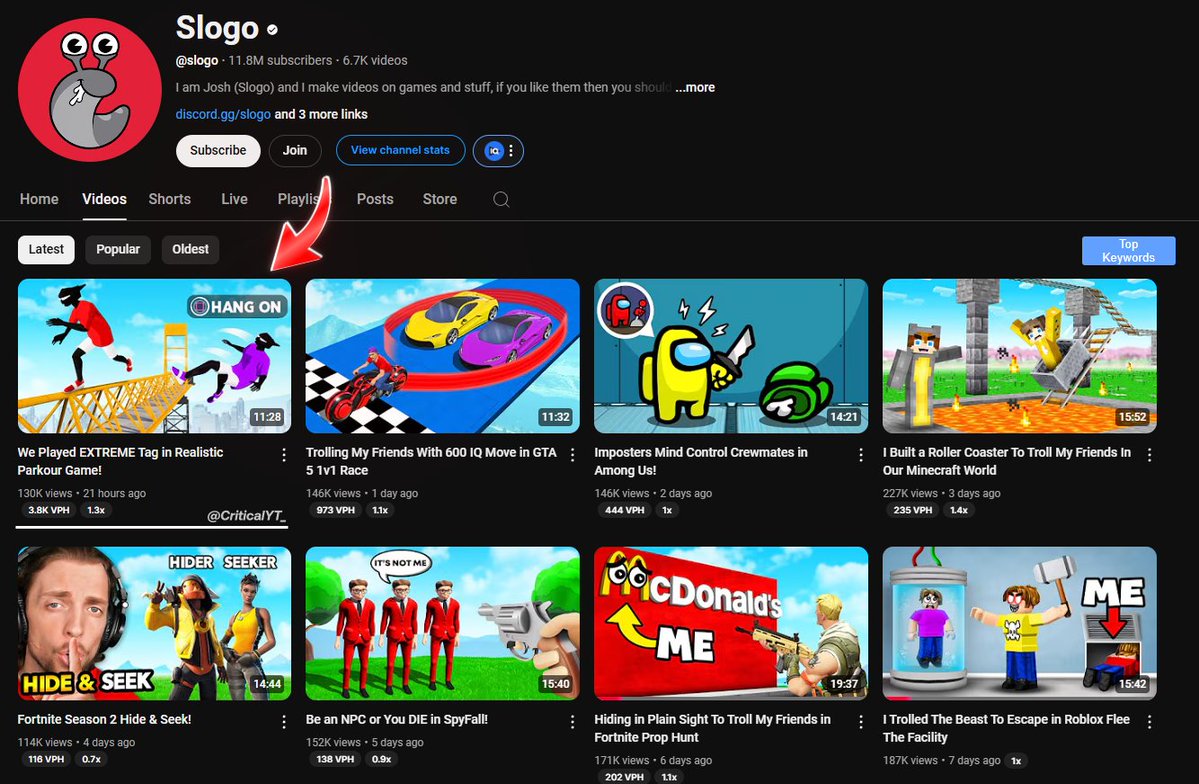Click the '973 VPH' badge
This screenshot has height=784, width=1199.
(336, 510)
